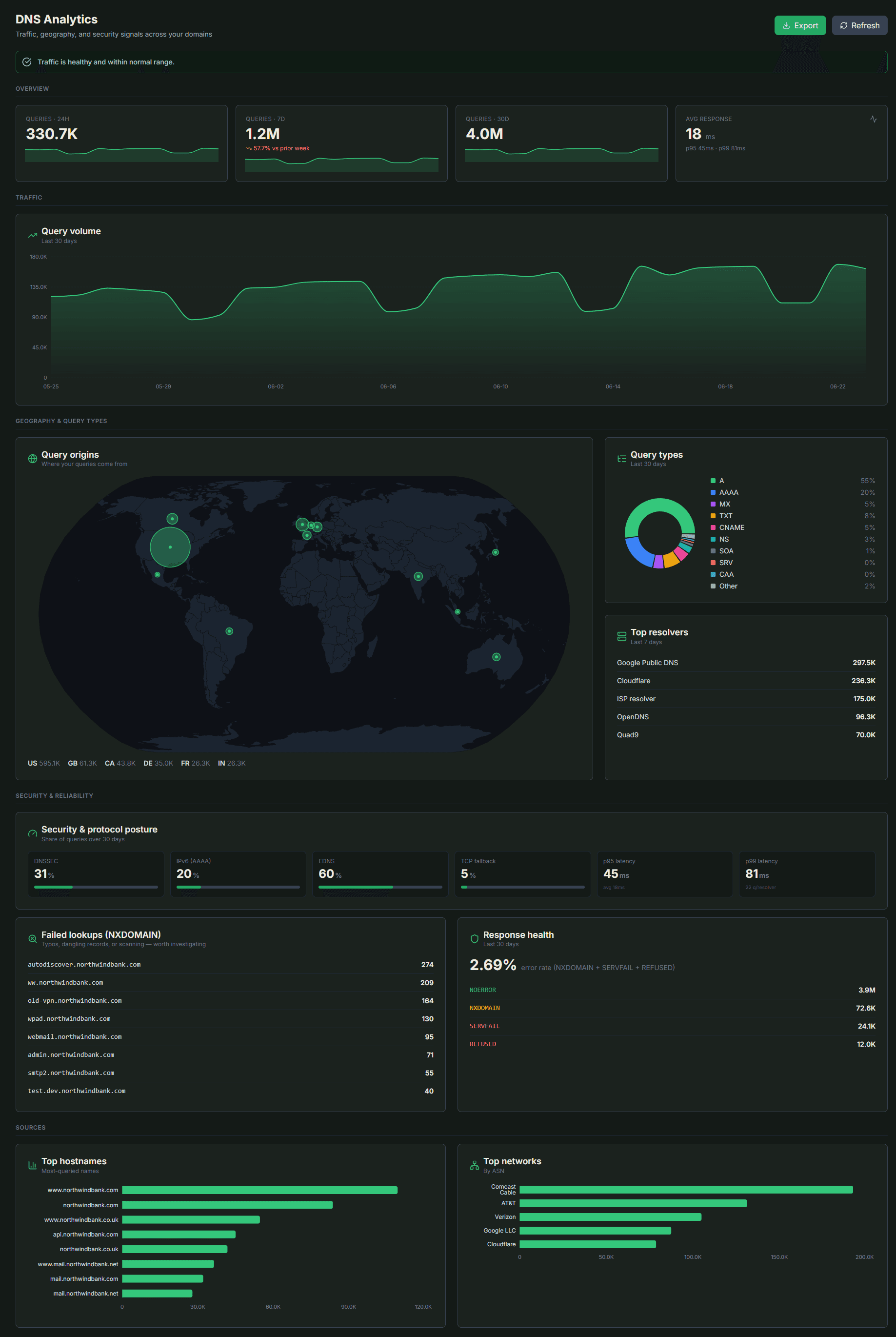This screenshot has height=1337, width=896.
Task: Click the blue AAAA legend swatch
Action: 713,492
